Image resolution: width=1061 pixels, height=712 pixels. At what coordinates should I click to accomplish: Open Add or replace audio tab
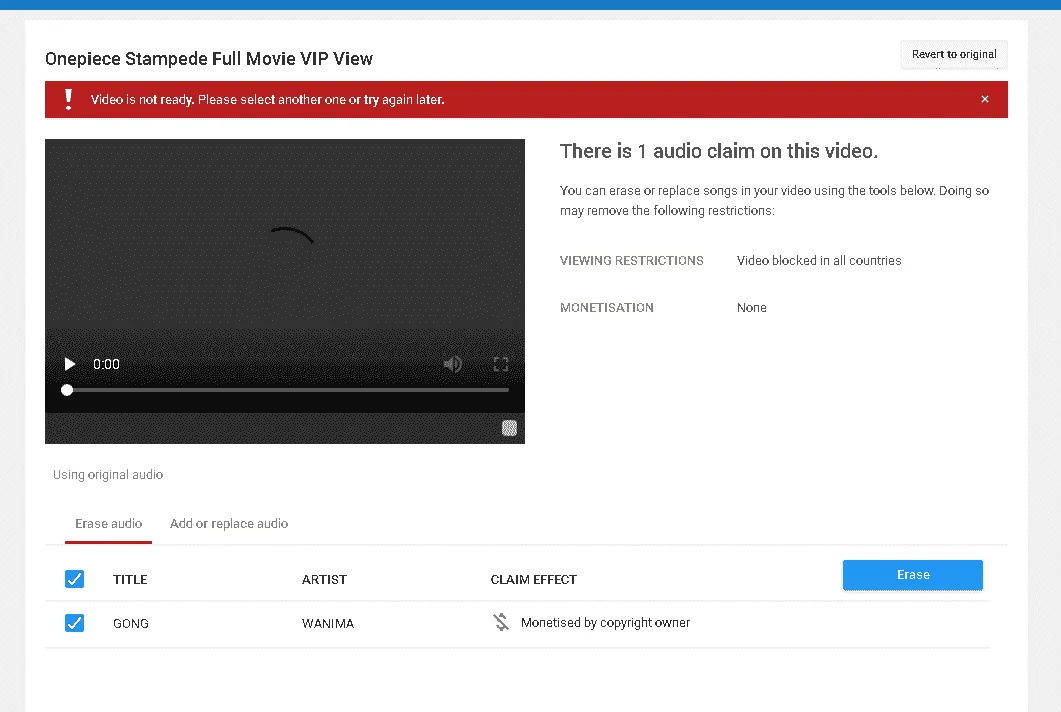coord(229,524)
